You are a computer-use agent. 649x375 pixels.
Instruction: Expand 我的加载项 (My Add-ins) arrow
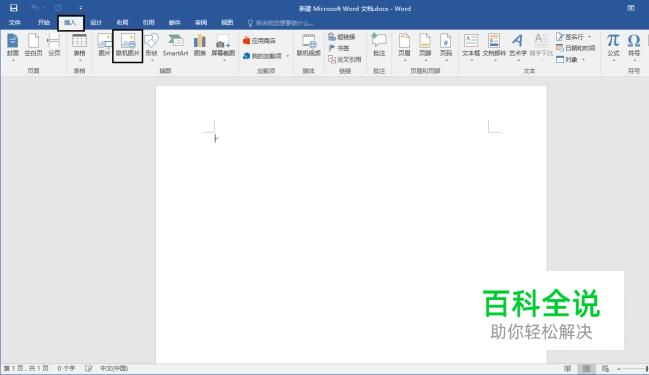288,55
